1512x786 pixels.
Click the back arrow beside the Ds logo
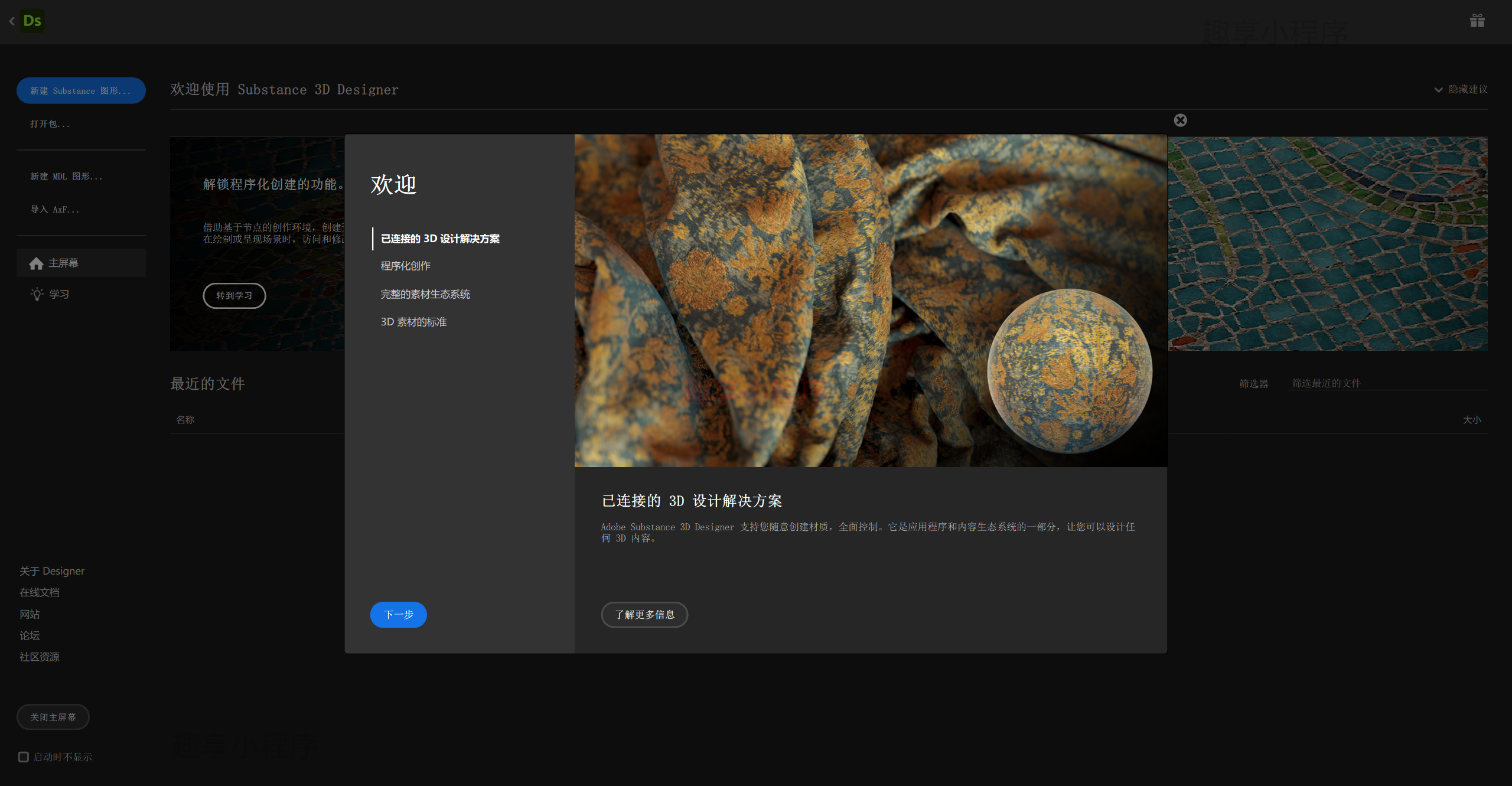click(x=12, y=21)
